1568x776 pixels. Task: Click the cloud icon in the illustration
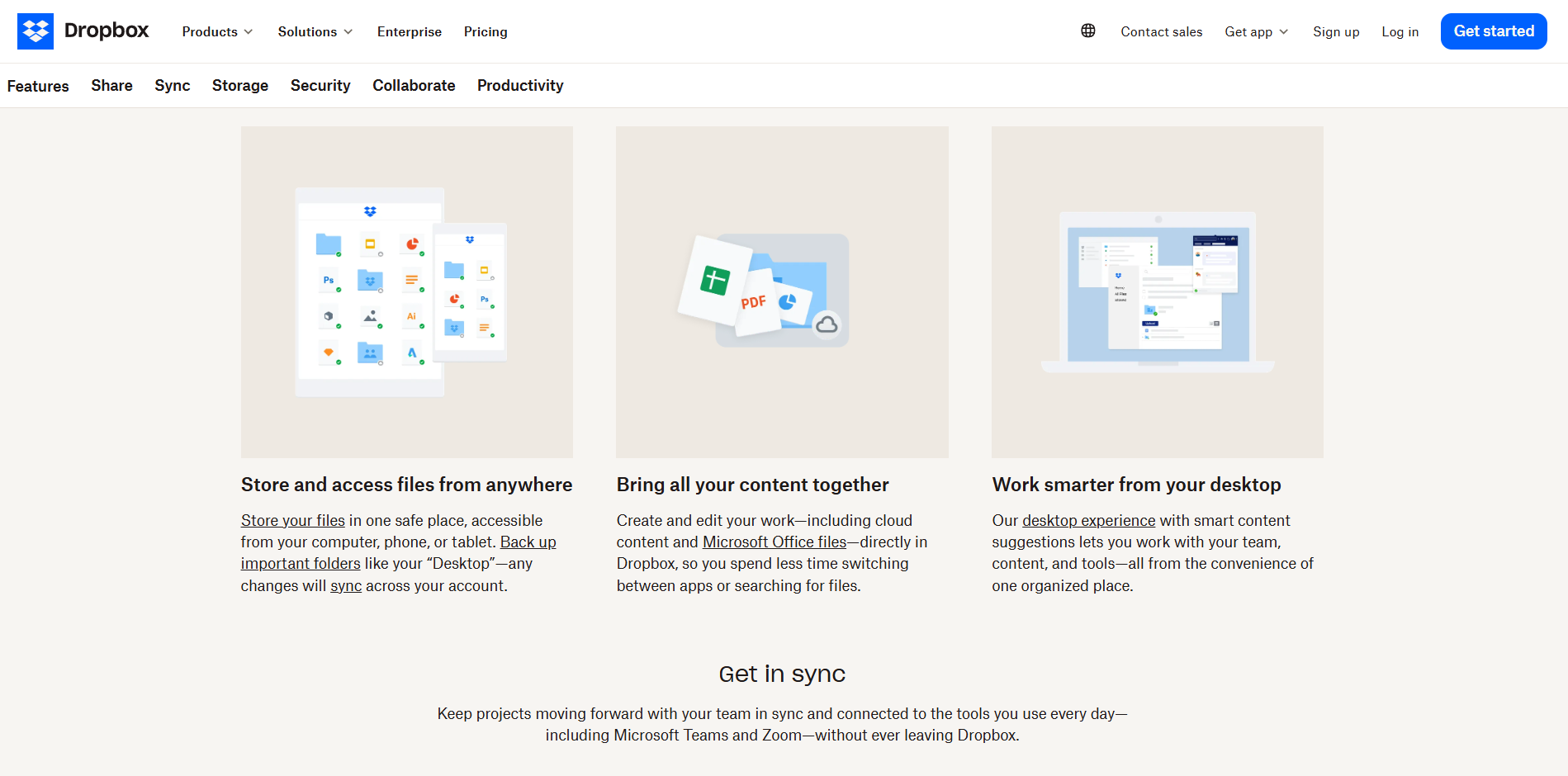827,325
